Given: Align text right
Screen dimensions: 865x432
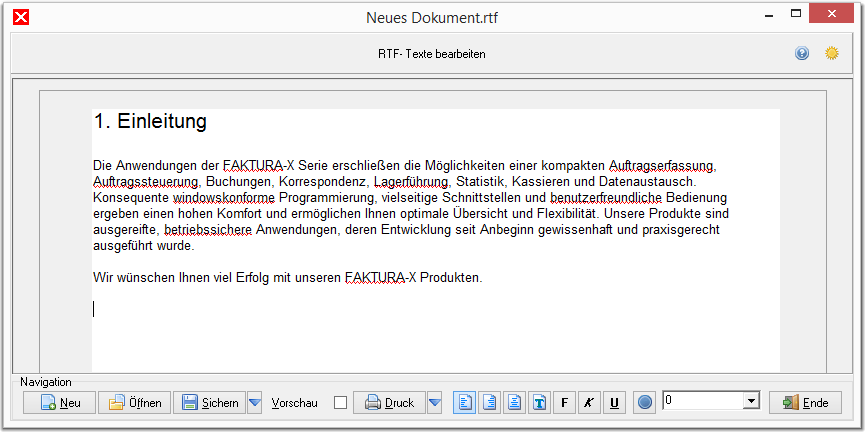Looking at the screenshot, I should 489,403.
